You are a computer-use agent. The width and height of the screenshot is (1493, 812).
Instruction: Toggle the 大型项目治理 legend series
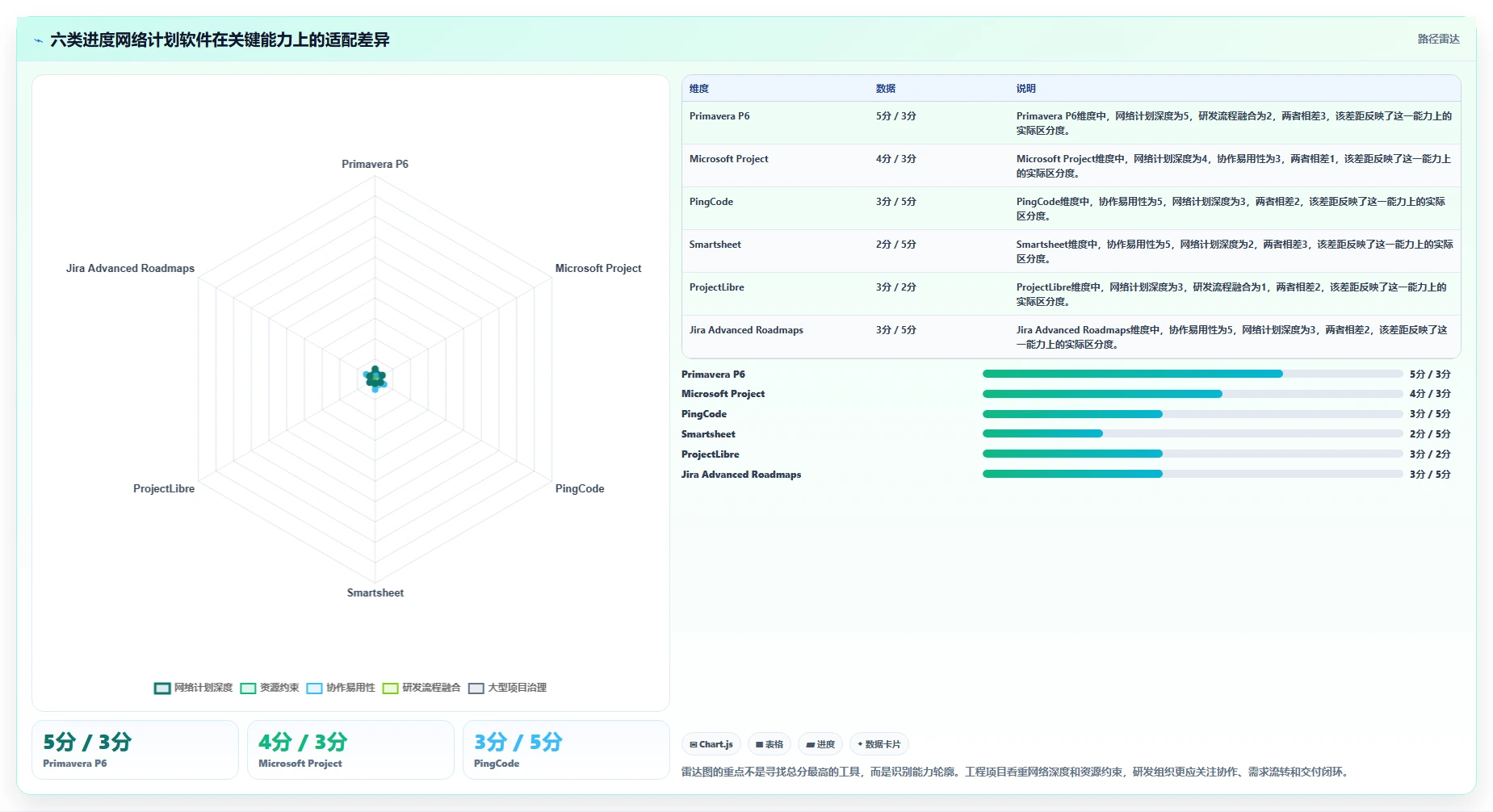click(x=507, y=688)
